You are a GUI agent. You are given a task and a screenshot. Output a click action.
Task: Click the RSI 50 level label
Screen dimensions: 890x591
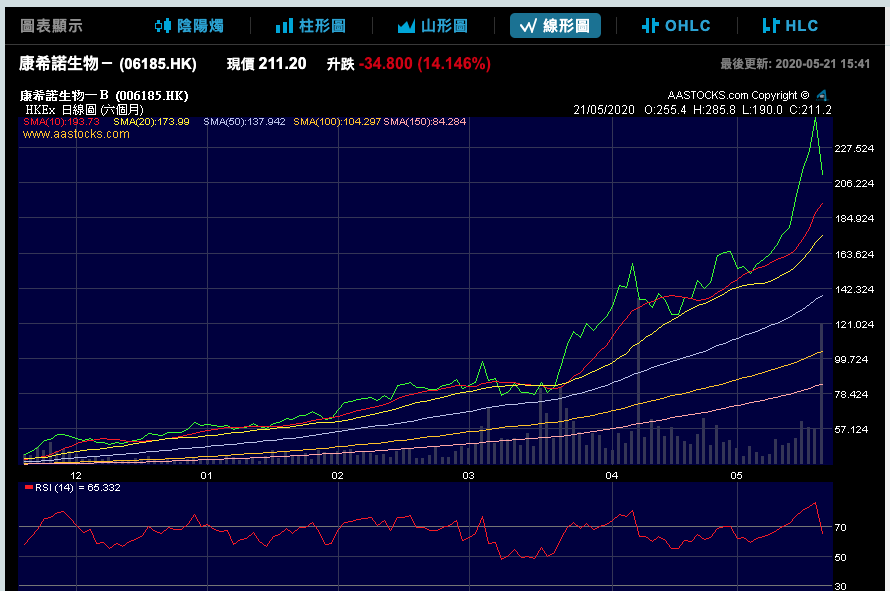(840, 558)
